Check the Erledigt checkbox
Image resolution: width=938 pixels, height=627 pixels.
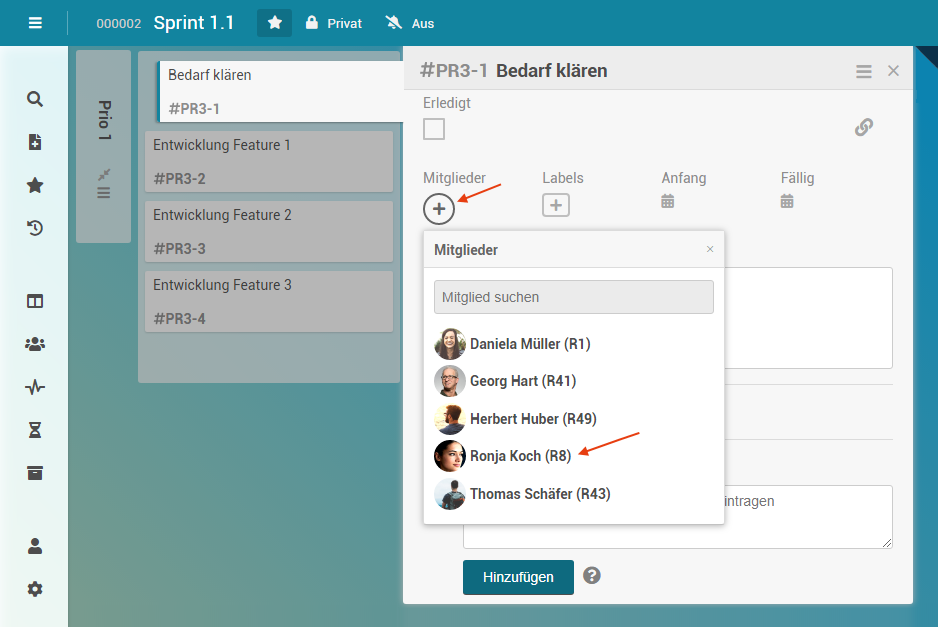point(434,129)
